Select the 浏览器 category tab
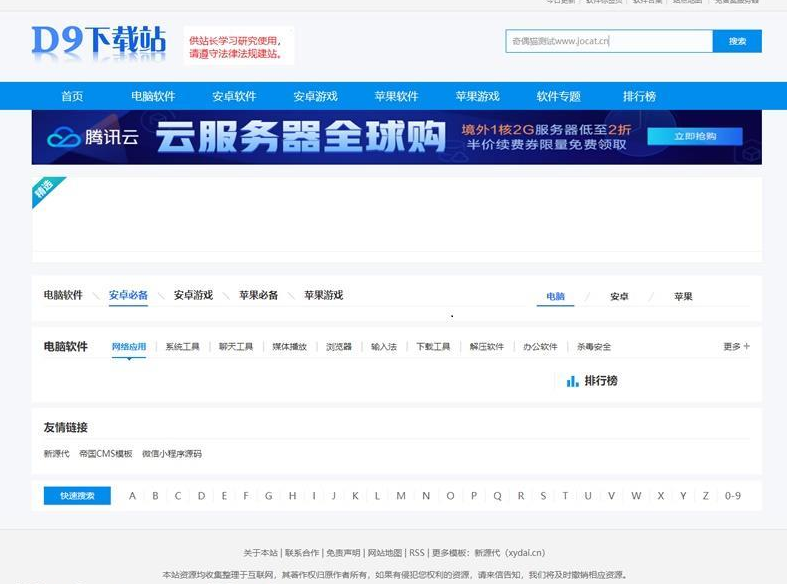 [x=339, y=347]
